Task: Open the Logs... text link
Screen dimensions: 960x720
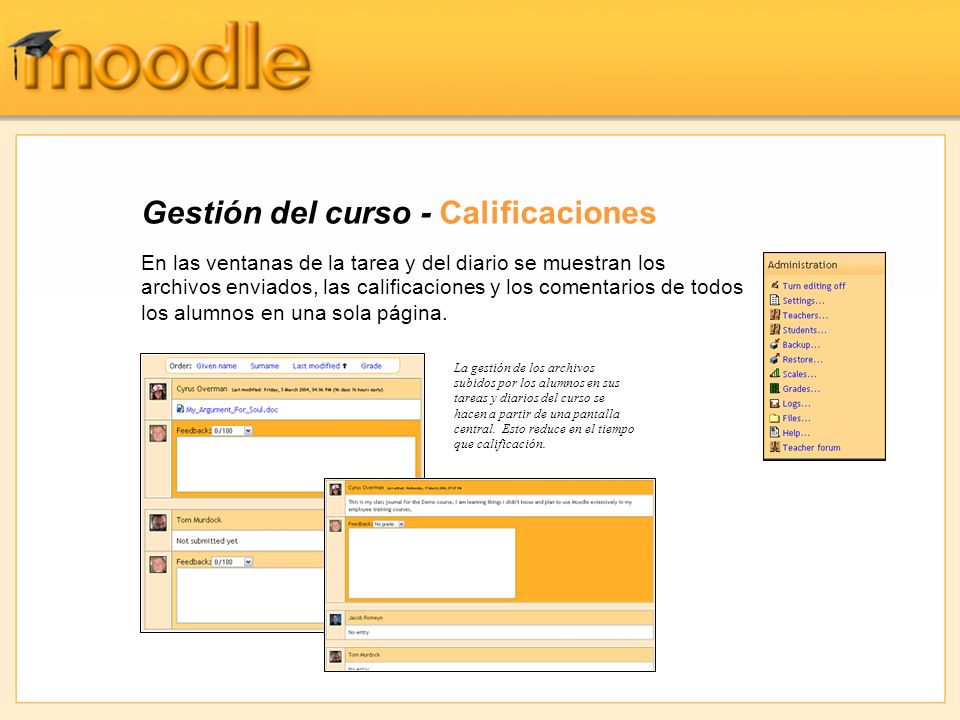Action: pyautogui.click(x=797, y=403)
